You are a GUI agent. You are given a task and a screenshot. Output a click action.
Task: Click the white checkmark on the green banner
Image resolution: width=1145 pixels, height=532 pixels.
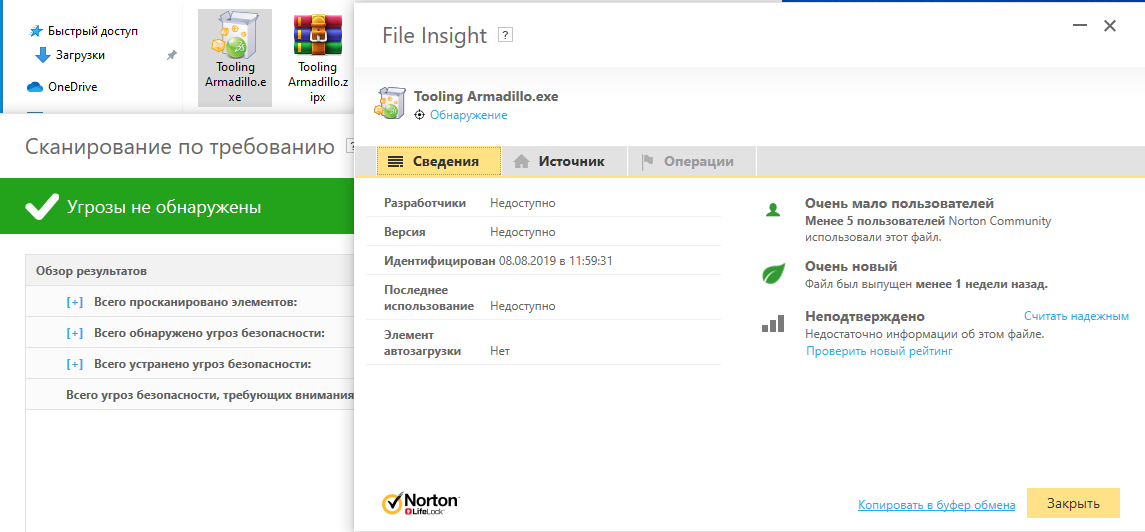(x=41, y=207)
